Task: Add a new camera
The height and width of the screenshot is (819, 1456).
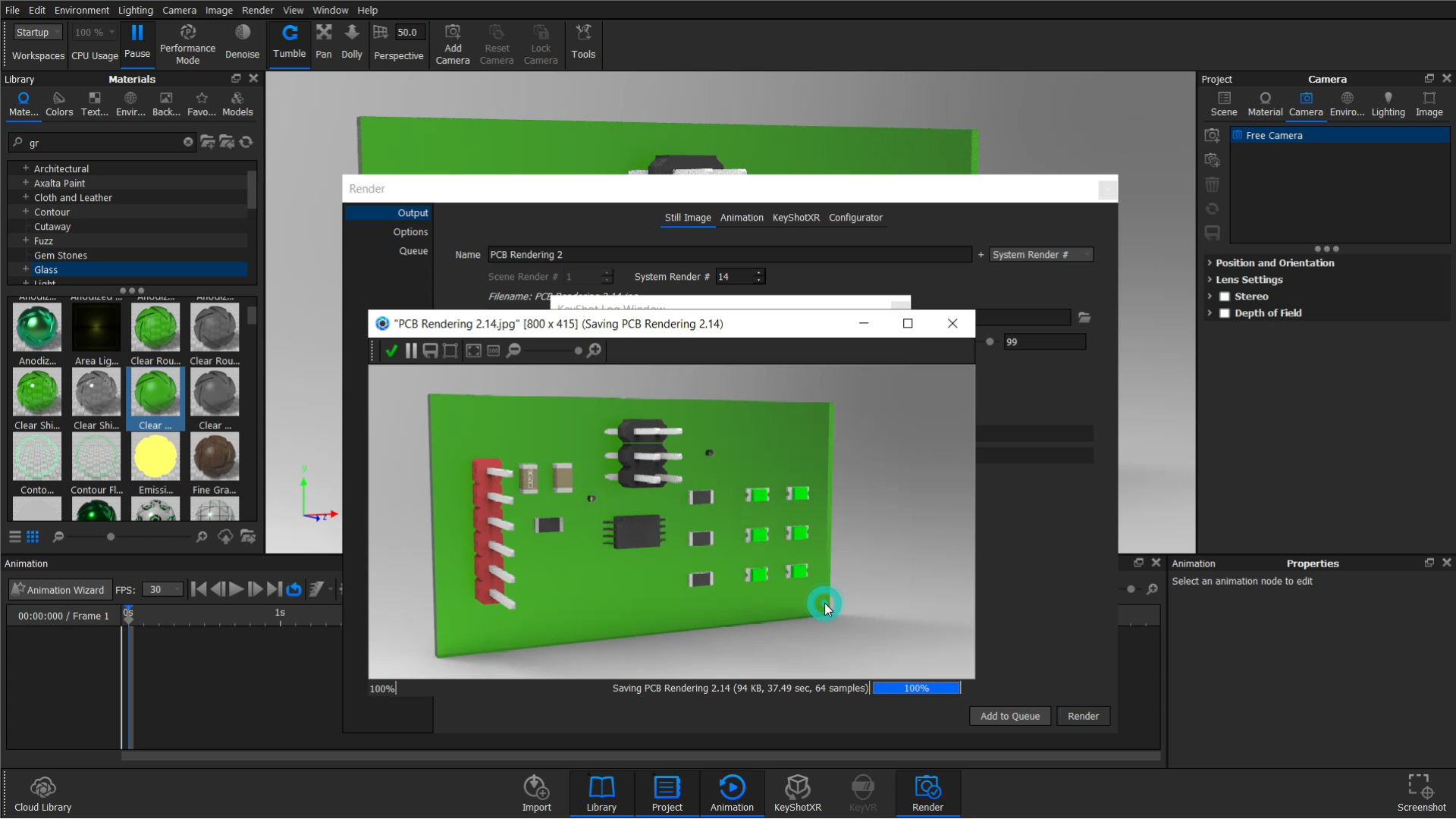Action: coord(453,43)
